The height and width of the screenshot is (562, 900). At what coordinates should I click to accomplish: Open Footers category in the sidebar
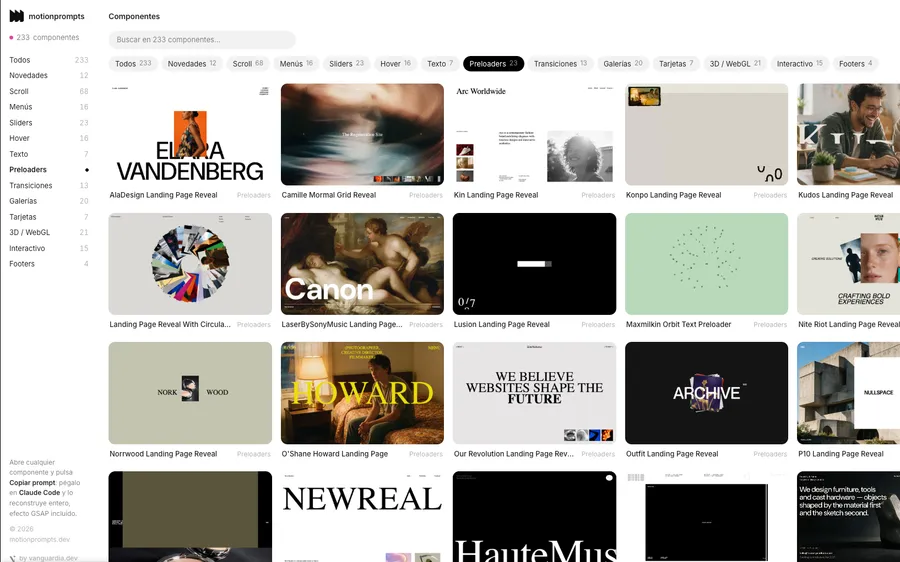pos(49,264)
